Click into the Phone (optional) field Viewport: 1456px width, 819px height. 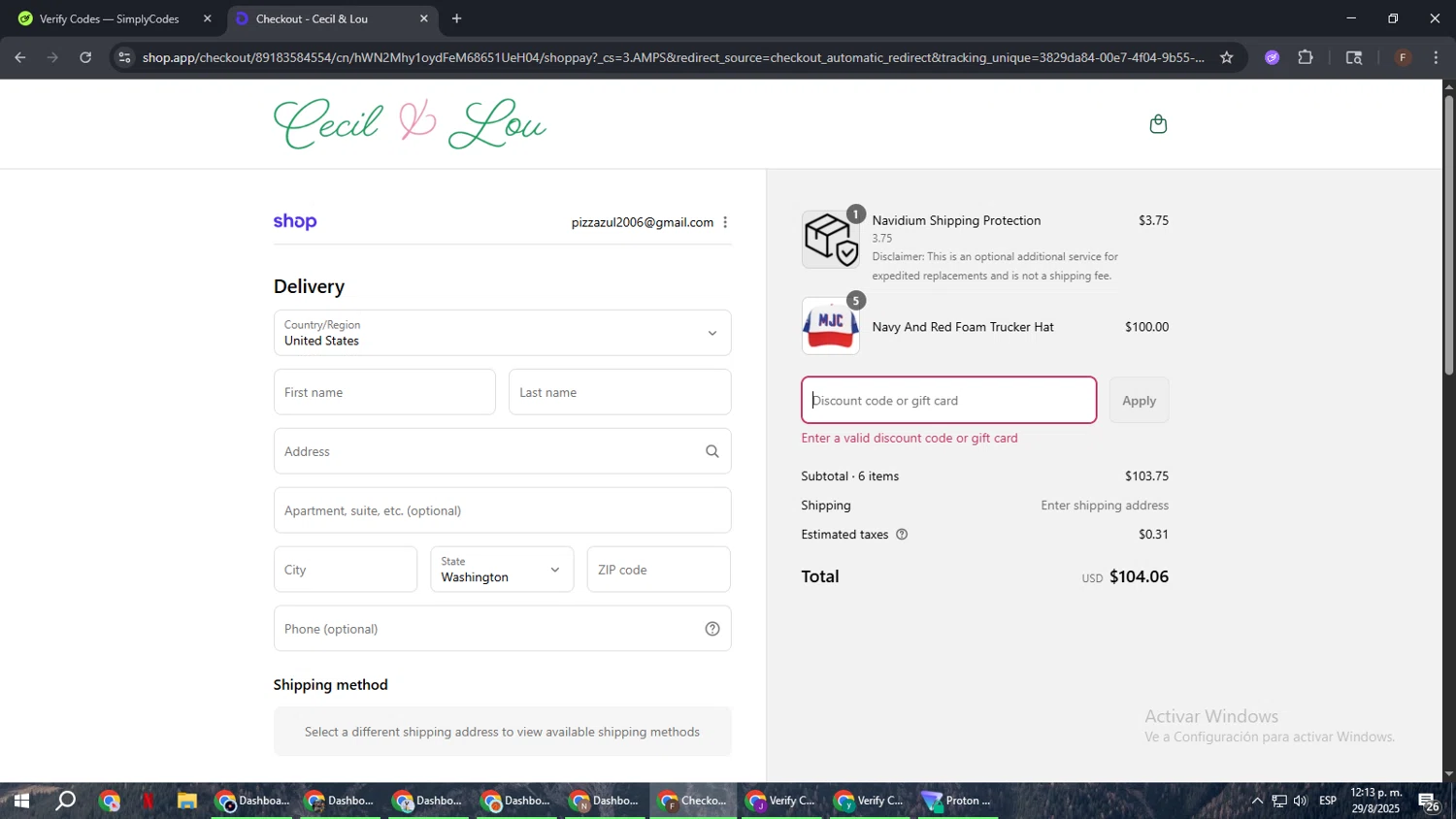tap(502, 629)
